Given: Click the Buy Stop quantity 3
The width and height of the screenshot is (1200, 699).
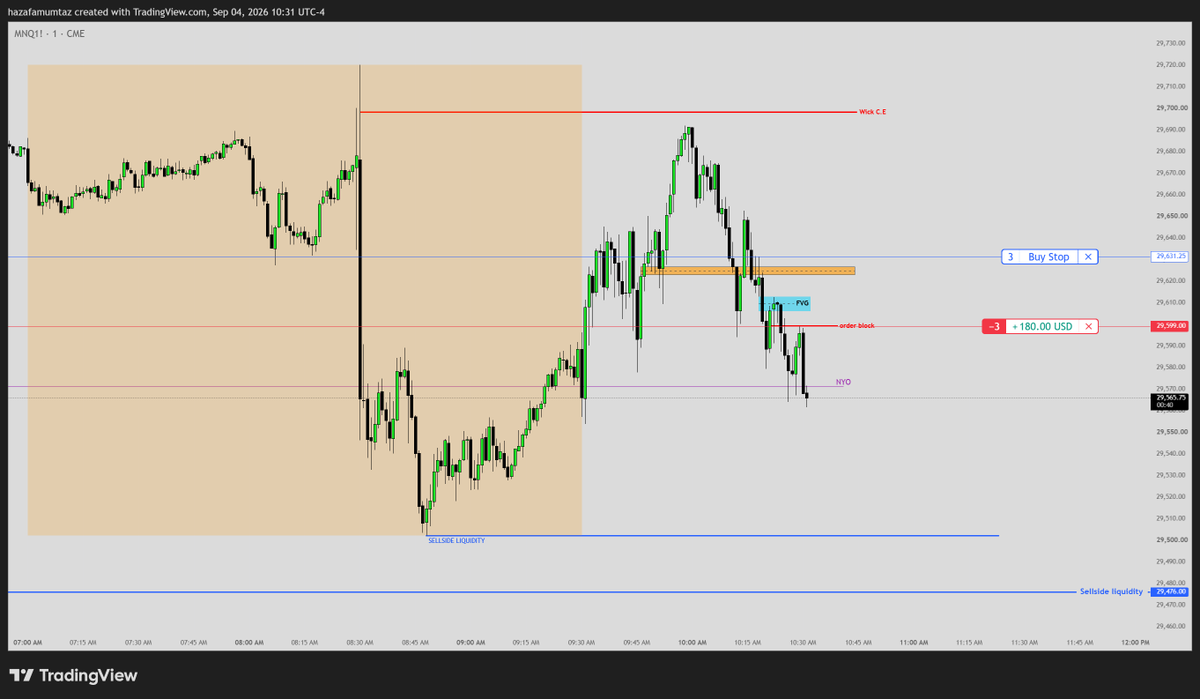Looking at the screenshot, I should click(1010, 257).
